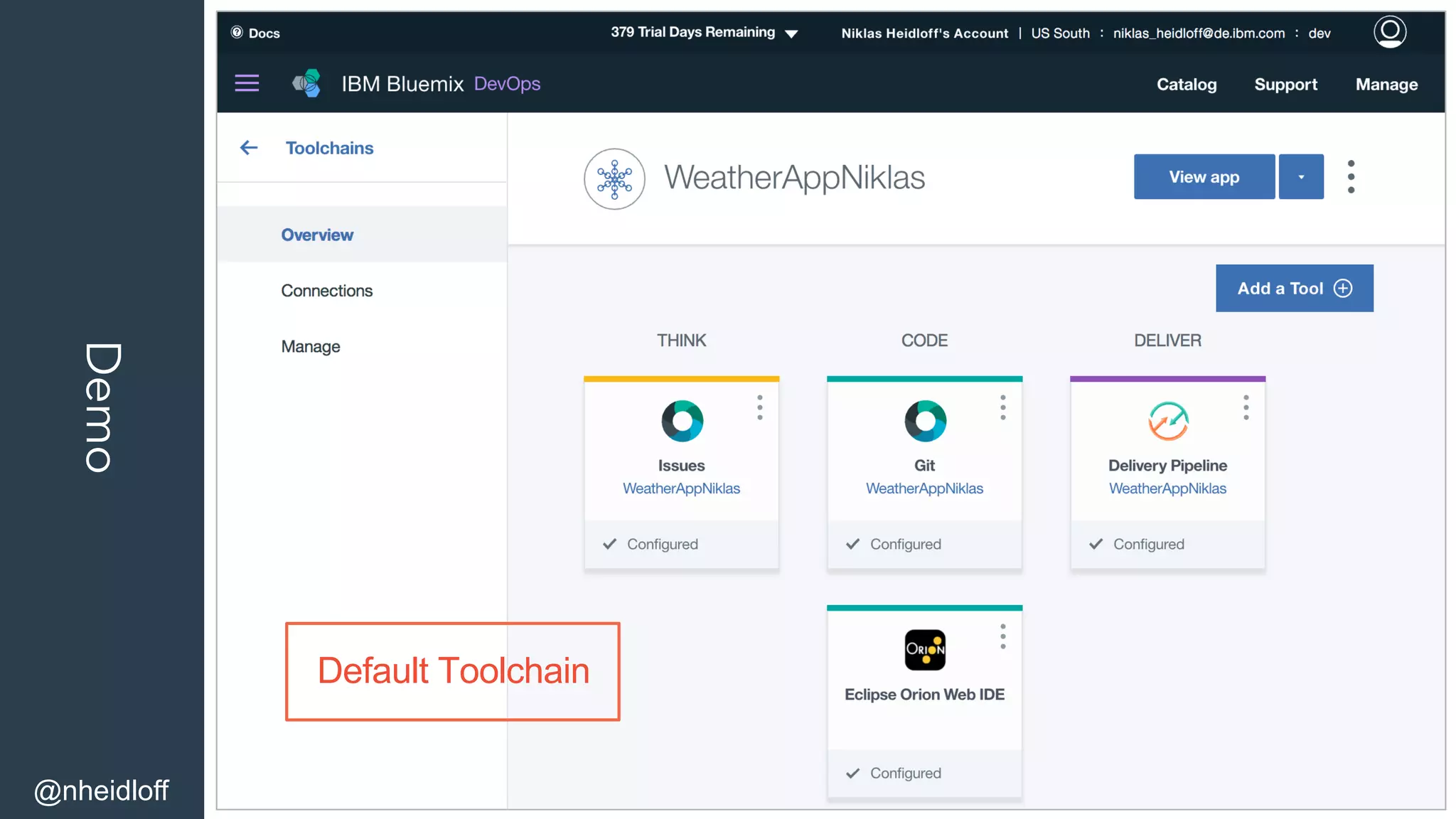Open Orion Web IDE card options menu

click(1003, 636)
